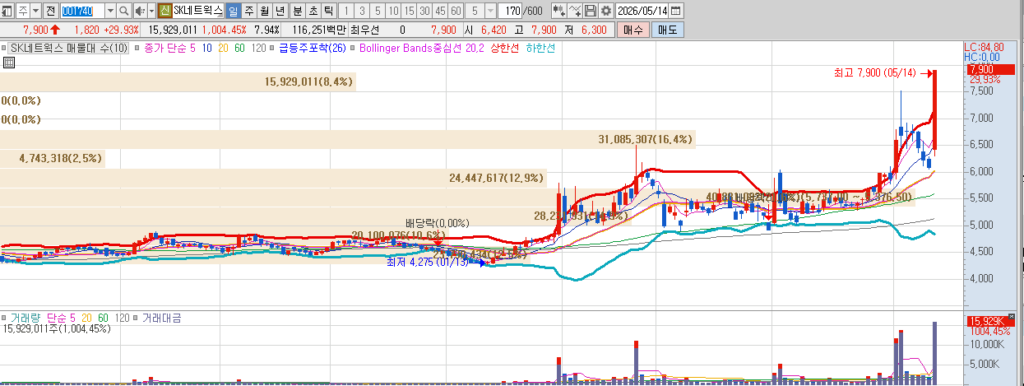The height and width of the screenshot is (386, 1024).
Task: Select the 10 interval button
Action: click(x=393, y=11)
